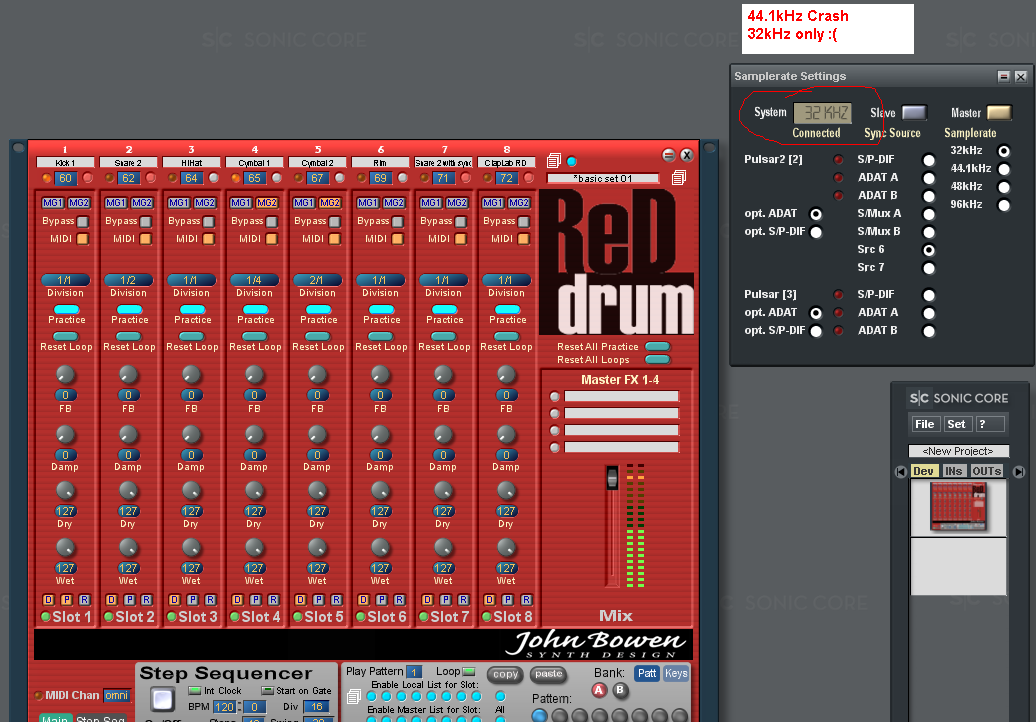Image resolution: width=1036 pixels, height=722 pixels.
Task: Open the preset list icon beside ClapLab RD
Action: click(554, 161)
